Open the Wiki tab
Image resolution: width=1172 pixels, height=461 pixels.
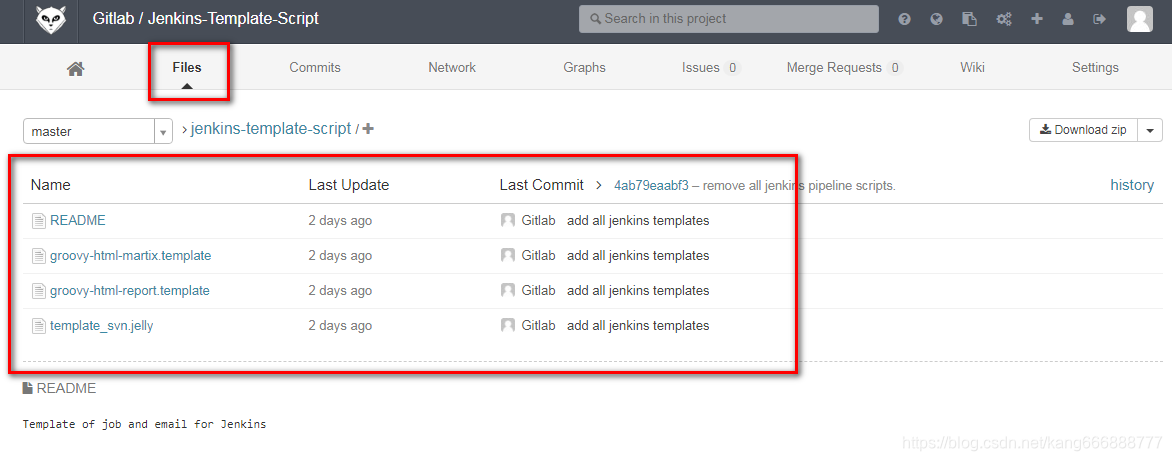[x=972, y=67]
